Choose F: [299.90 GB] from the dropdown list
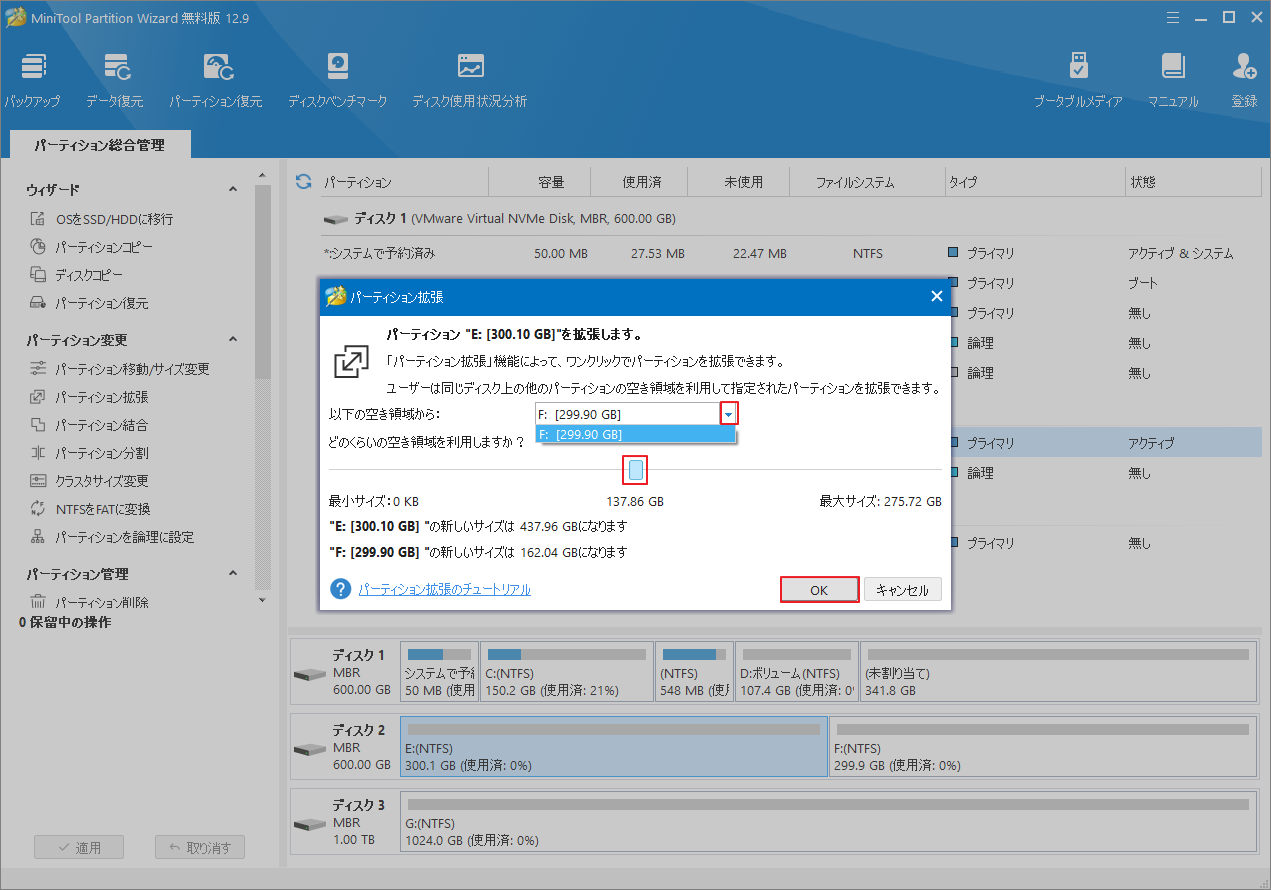This screenshot has width=1271, height=890. coord(636,434)
